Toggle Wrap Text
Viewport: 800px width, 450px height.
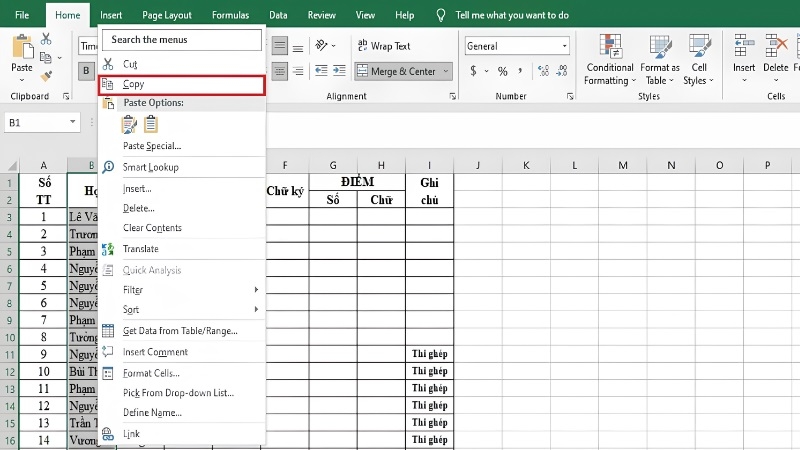384,46
